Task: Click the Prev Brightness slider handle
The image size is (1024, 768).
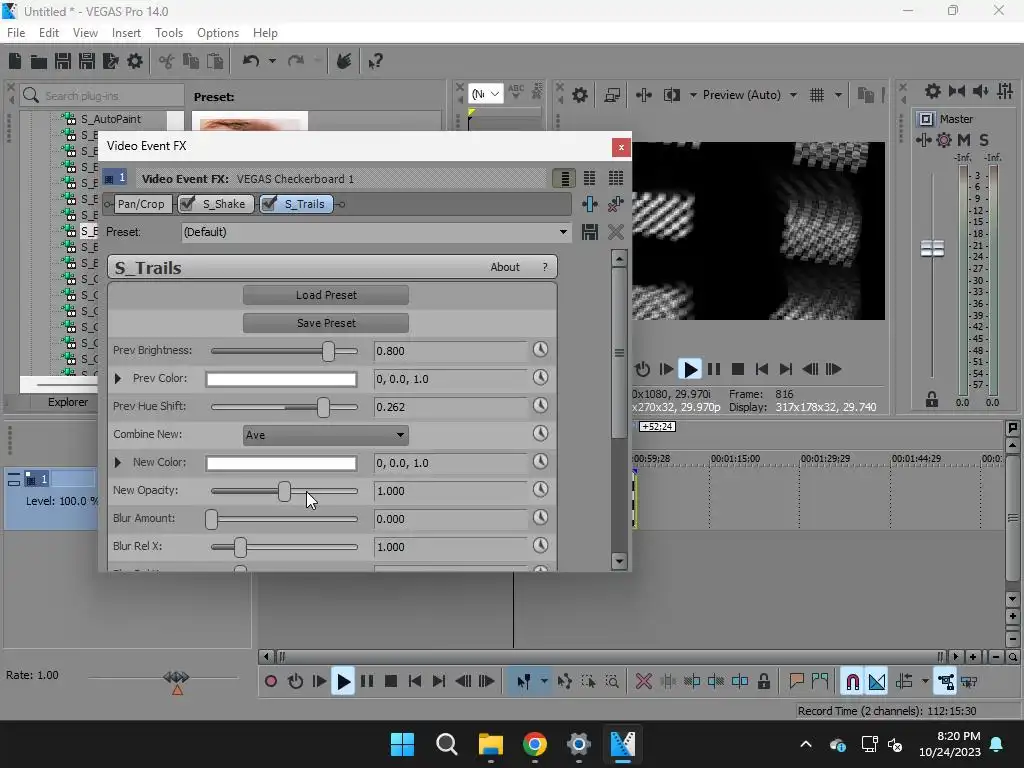Action: [328, 351]
